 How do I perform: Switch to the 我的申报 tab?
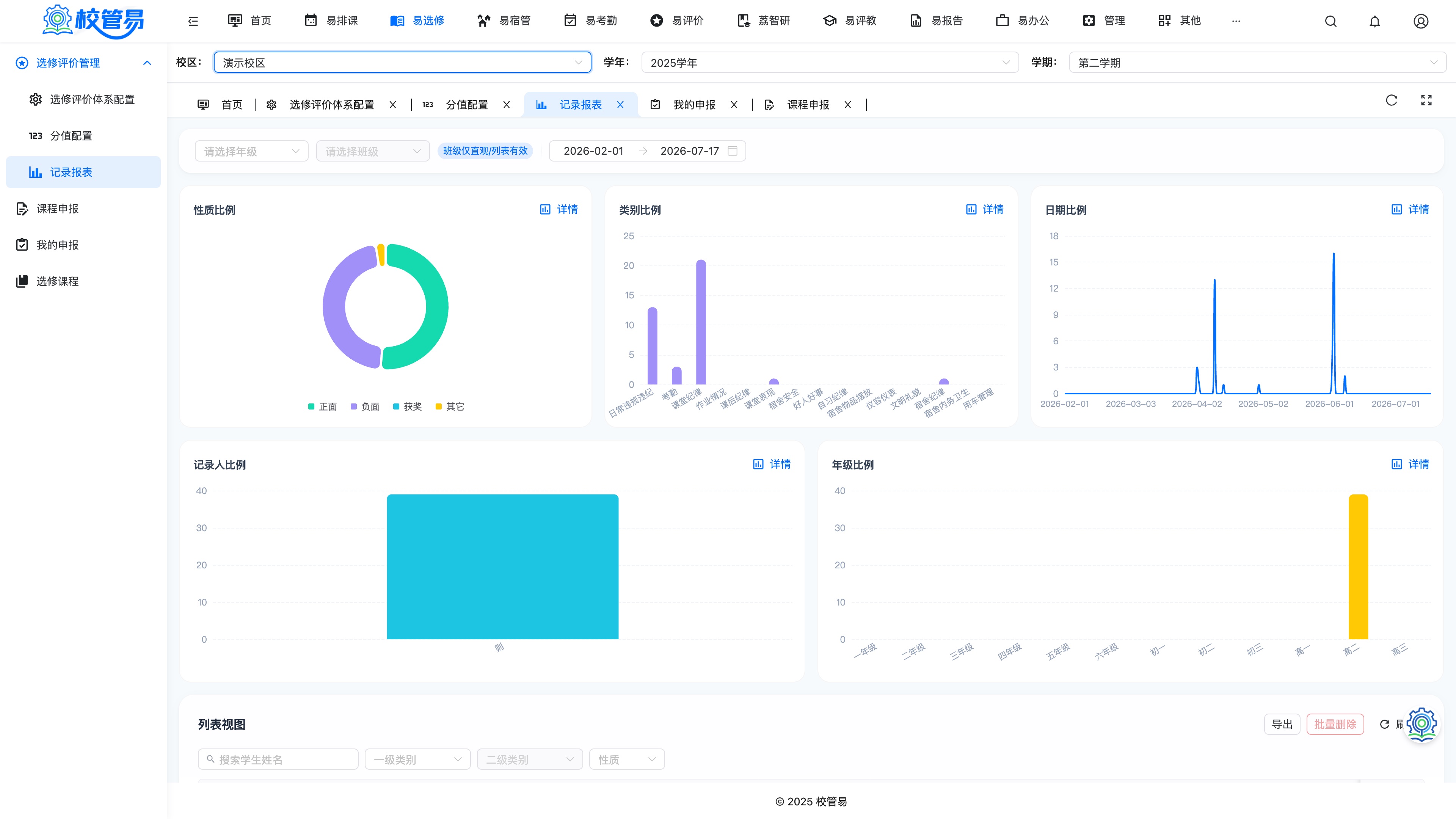694,105
